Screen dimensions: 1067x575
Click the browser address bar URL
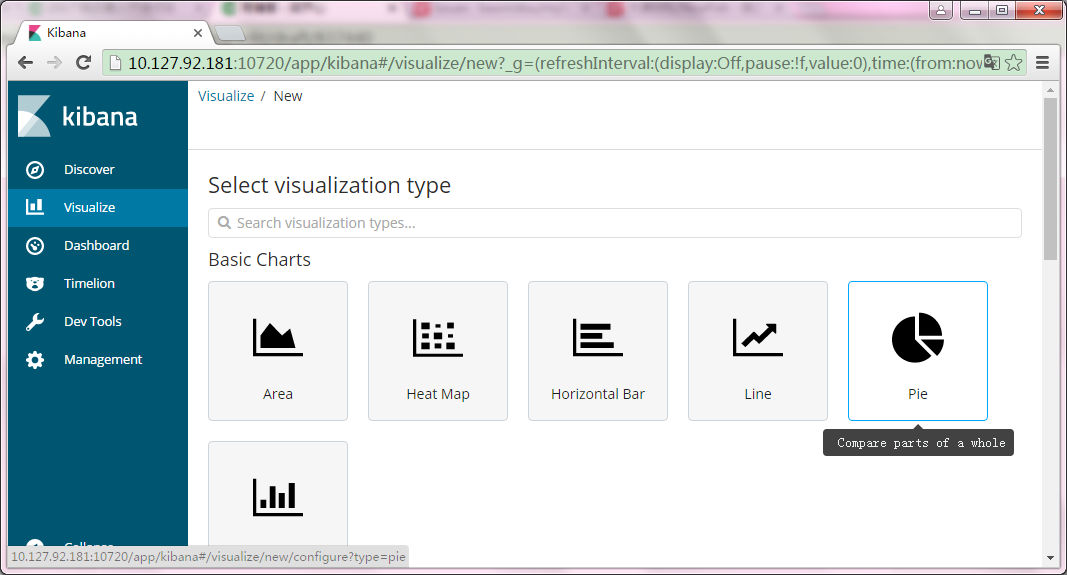(555, 63)
